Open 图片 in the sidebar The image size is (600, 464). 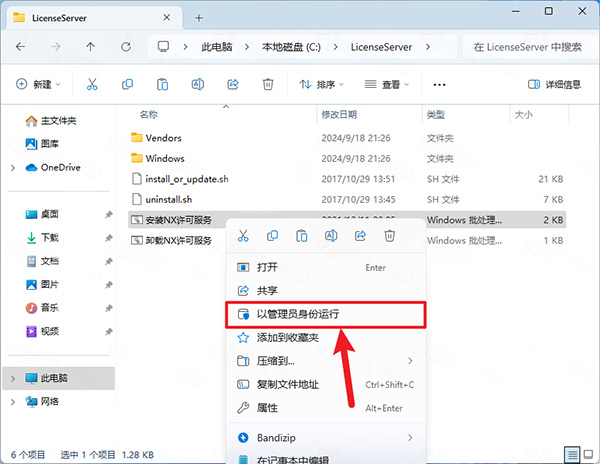[42, 285]
